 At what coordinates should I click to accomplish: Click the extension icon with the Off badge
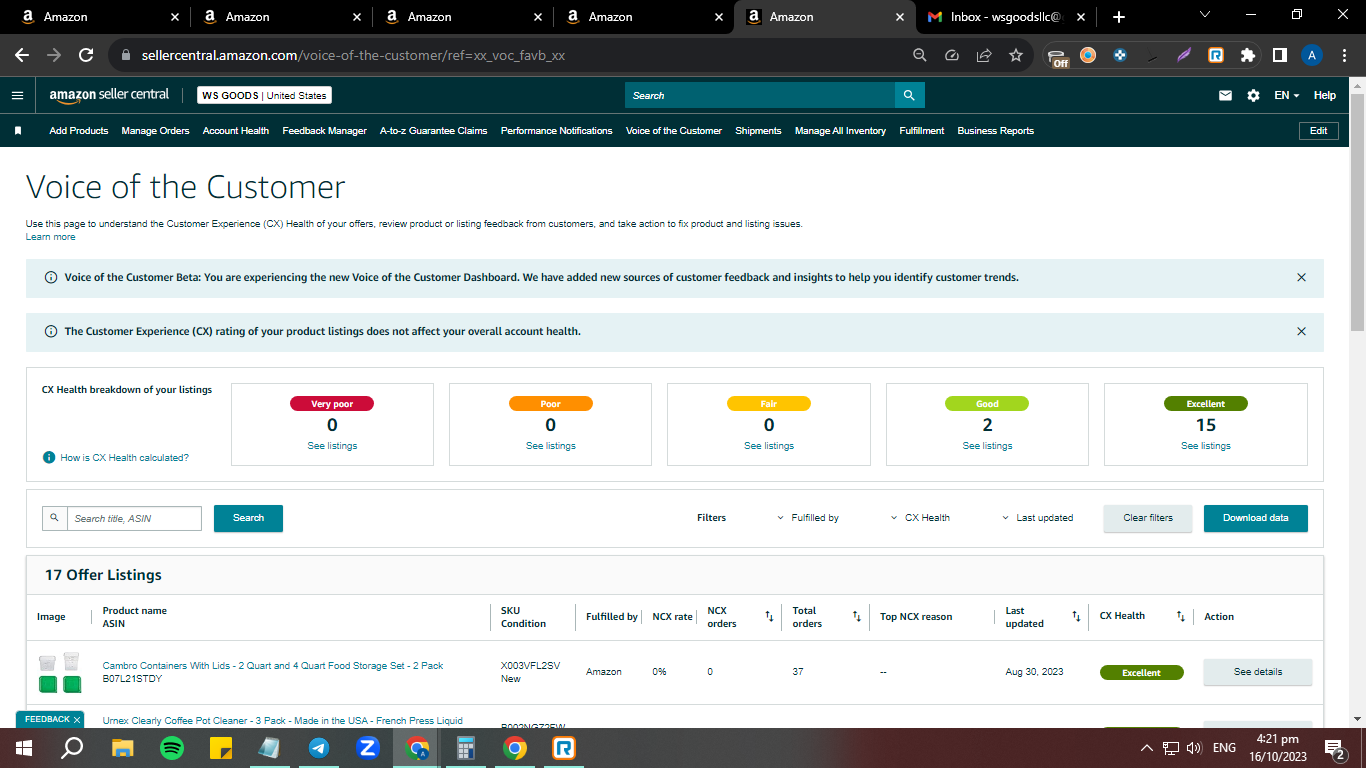pos(1059,57)
